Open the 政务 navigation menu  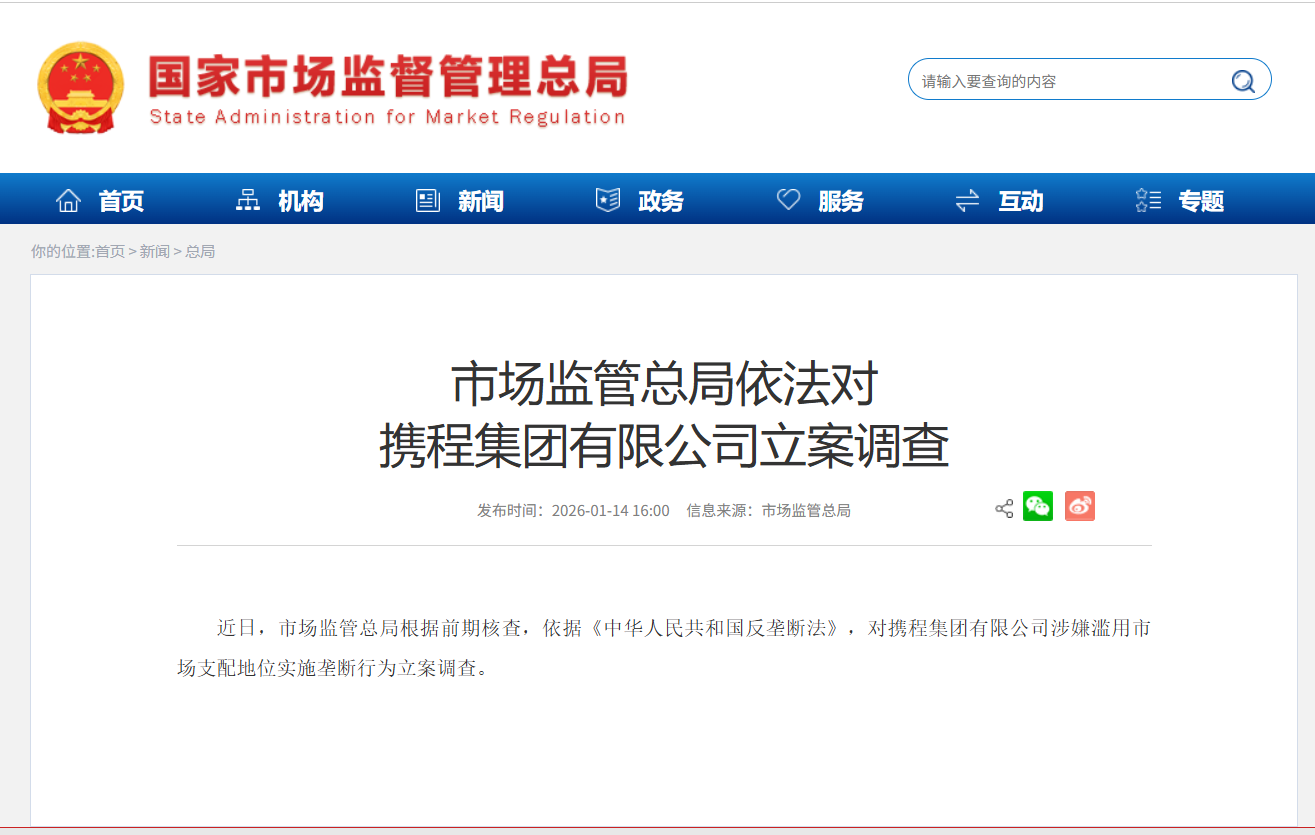pyautogui.click(x=661, y=201)
